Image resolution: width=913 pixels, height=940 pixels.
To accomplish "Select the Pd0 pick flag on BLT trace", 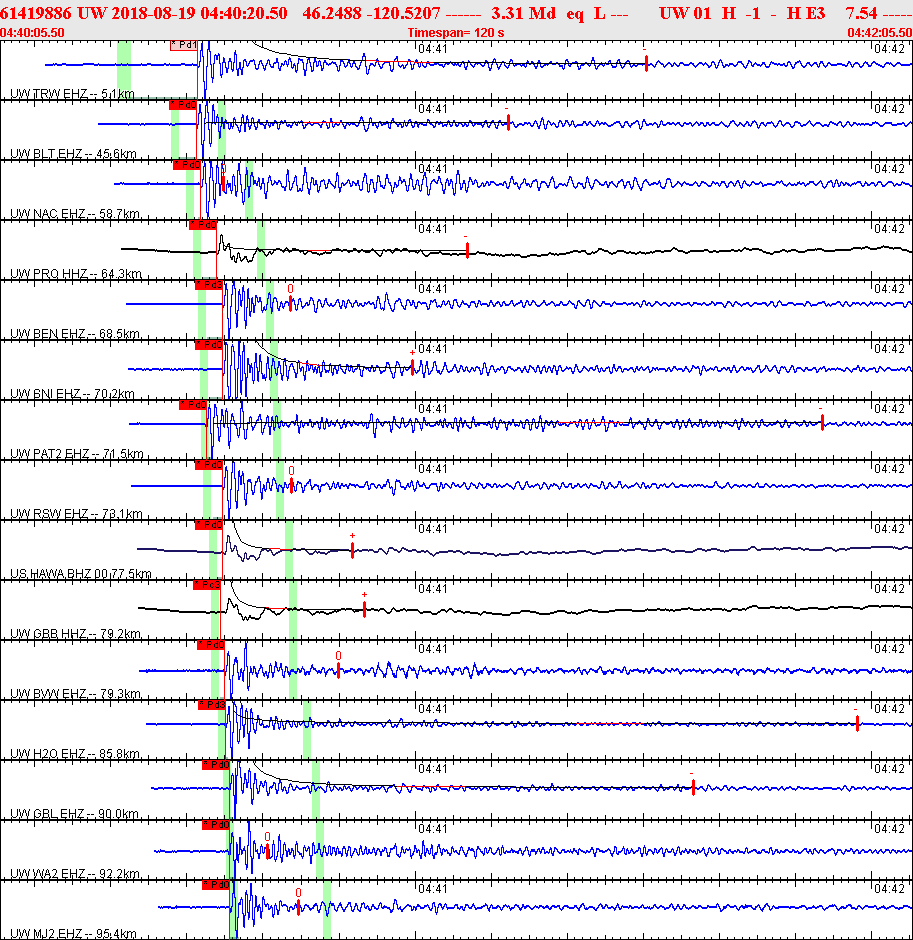I will [x=183, y=105].
